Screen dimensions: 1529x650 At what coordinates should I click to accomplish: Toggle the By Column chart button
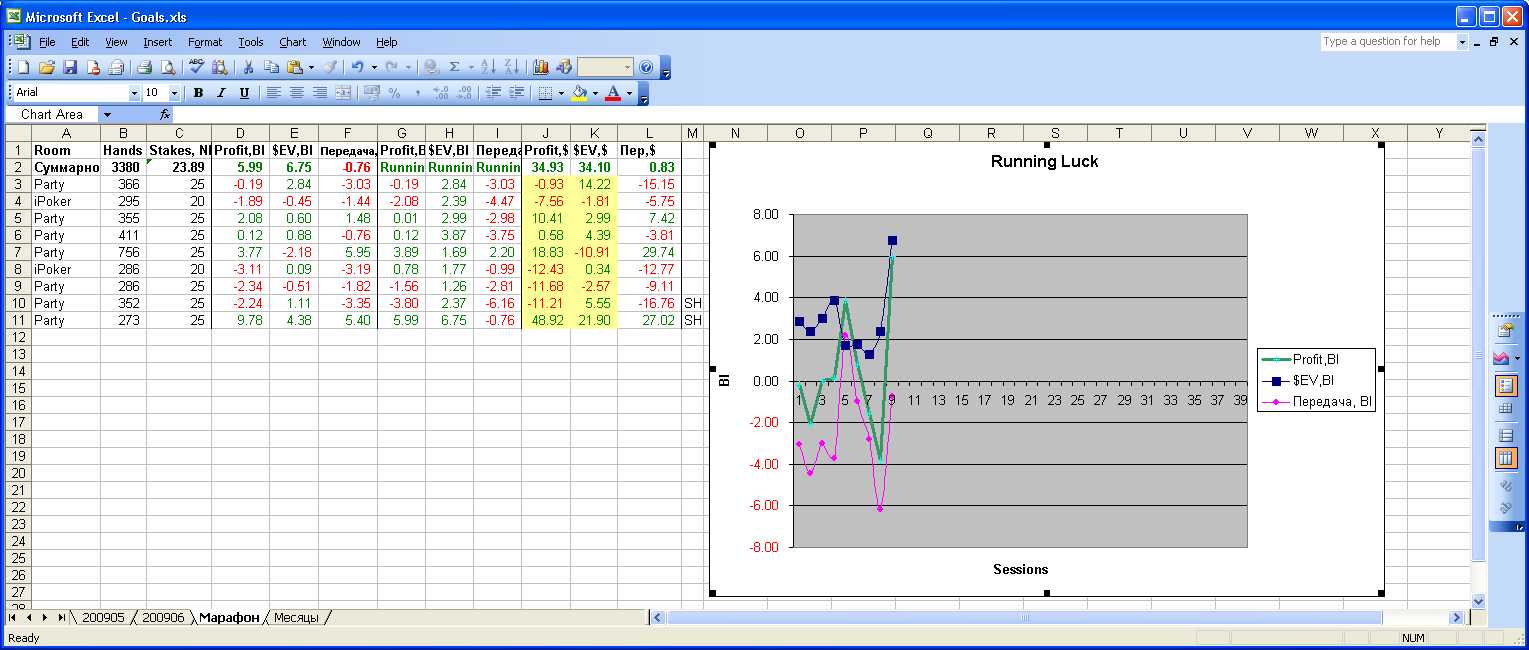click(1504, 459)
